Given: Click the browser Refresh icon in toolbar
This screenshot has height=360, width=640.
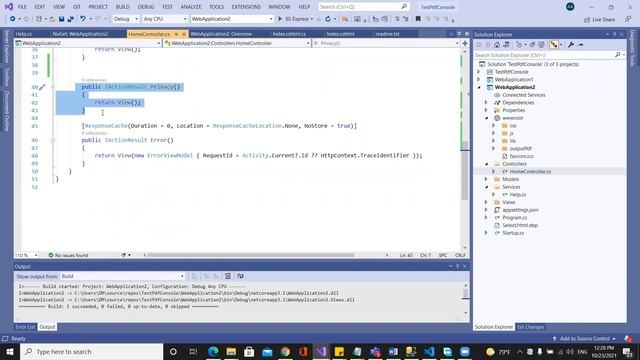Looking at the screenshot, I should point(328,19).
